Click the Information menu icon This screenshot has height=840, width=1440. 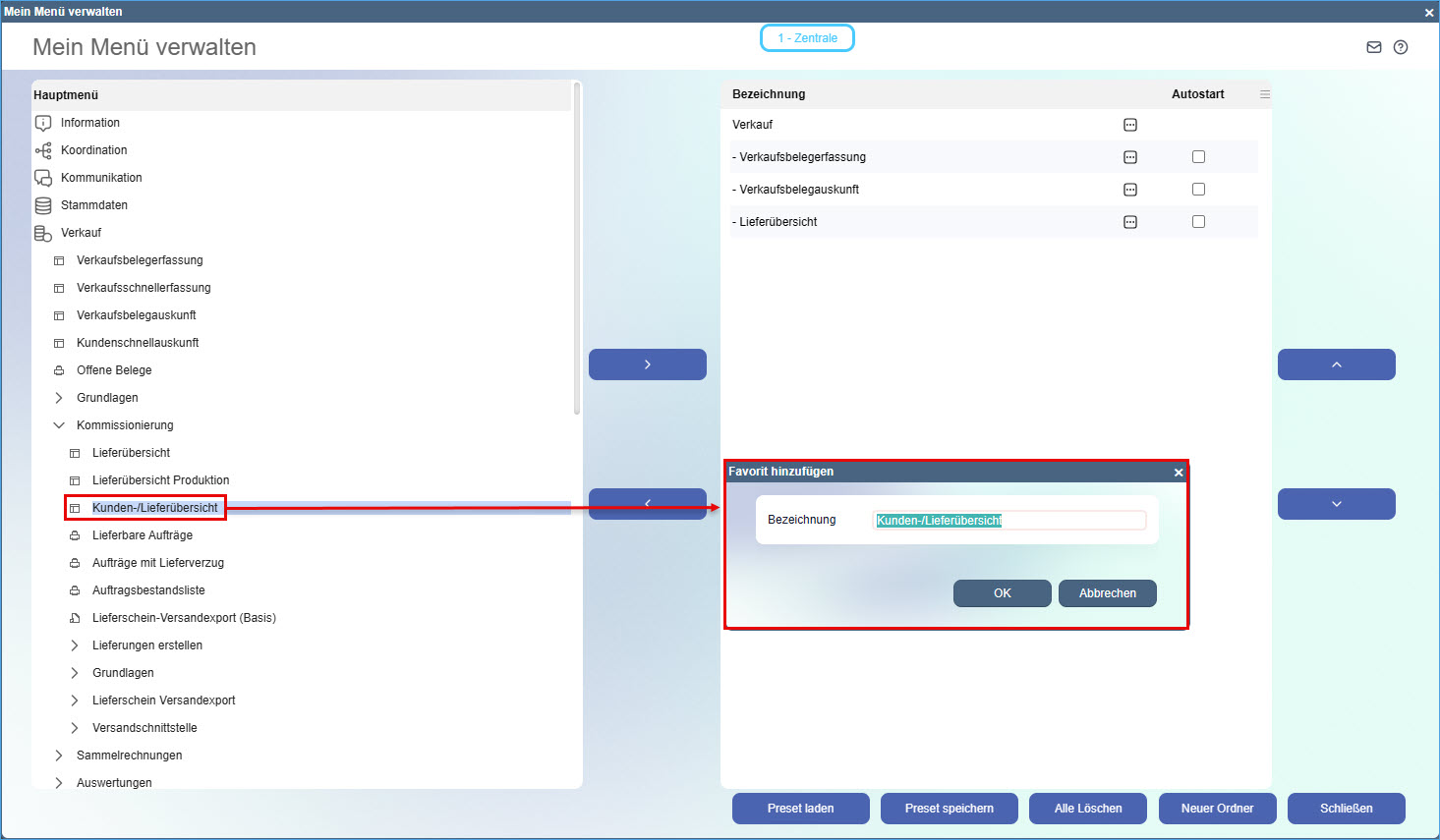point(43,123)
